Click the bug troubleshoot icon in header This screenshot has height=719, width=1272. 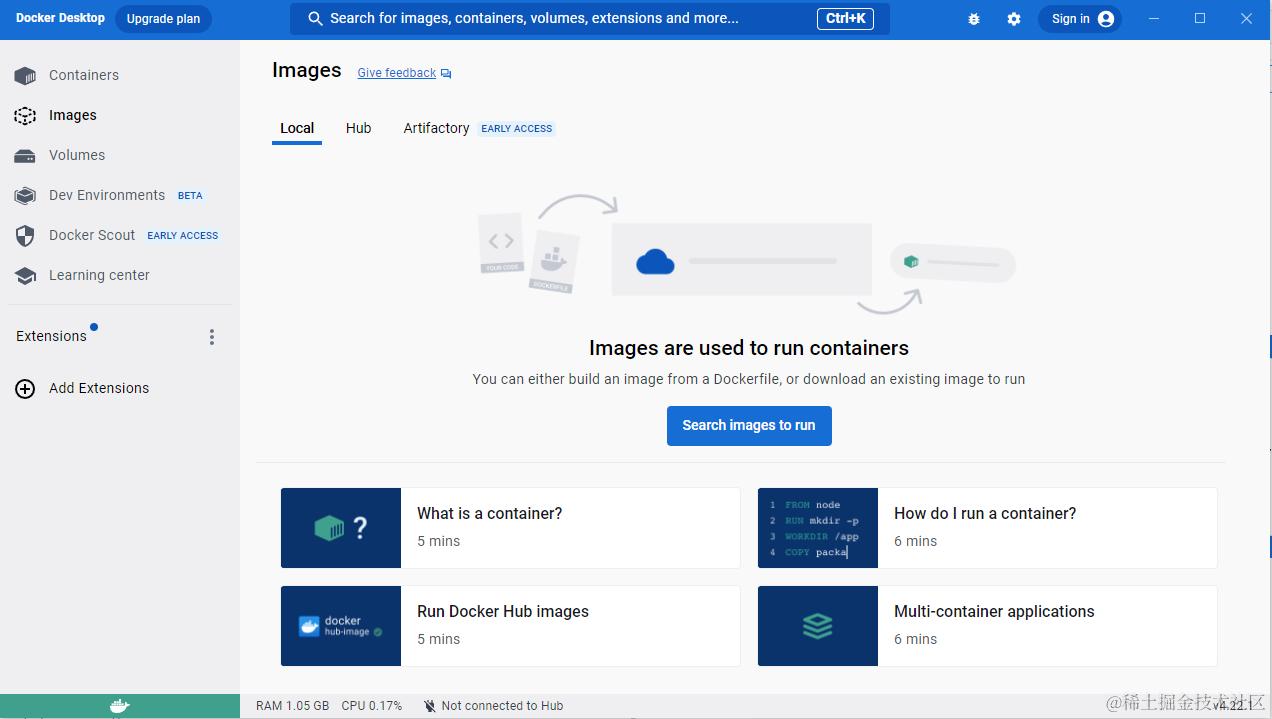[x=973, y=19]
